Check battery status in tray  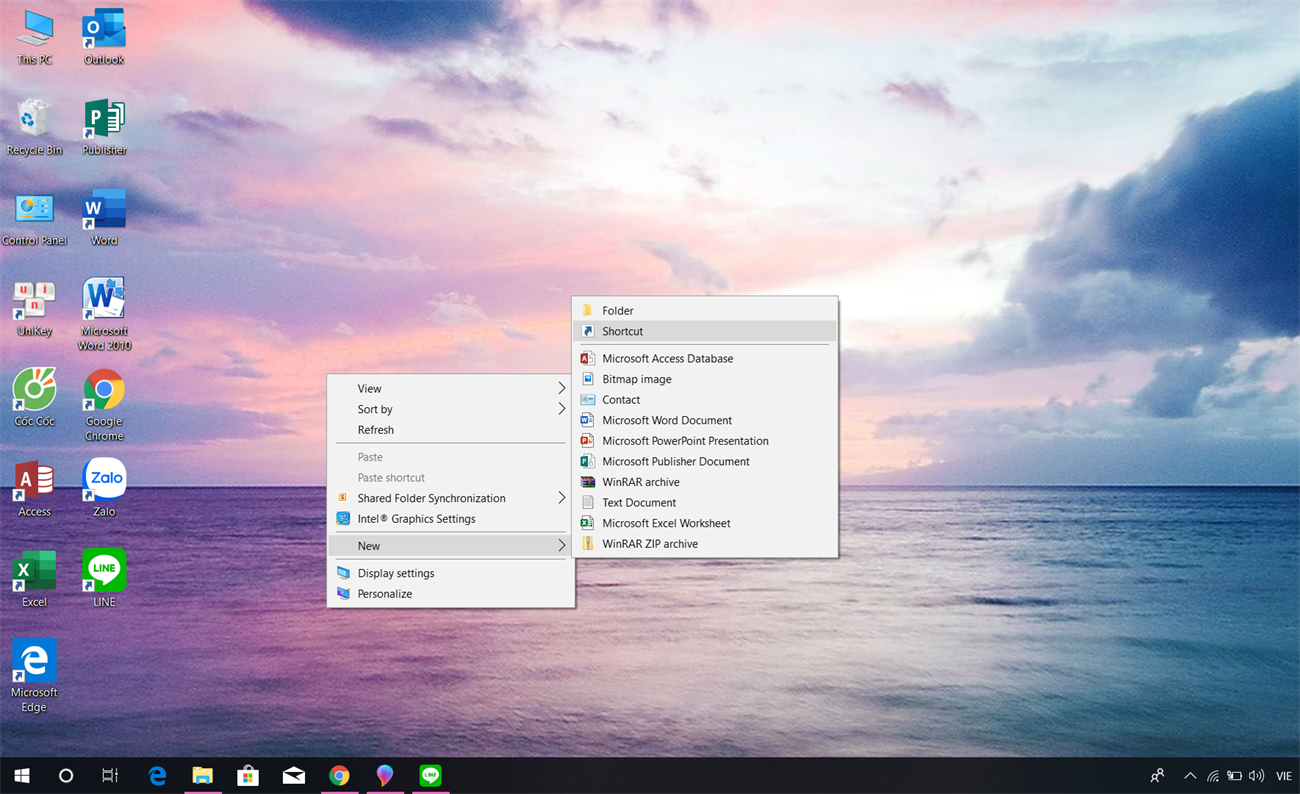(1234, 775)
